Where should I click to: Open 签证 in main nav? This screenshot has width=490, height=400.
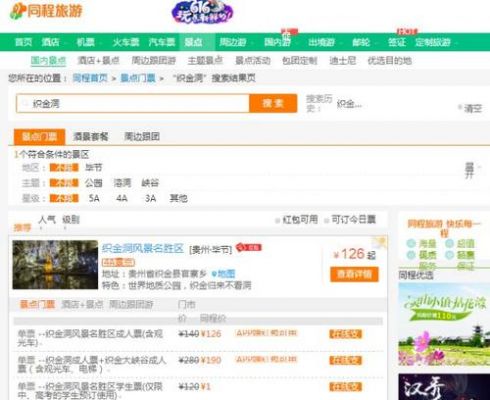pyautogui.click(x=397, y=42)
